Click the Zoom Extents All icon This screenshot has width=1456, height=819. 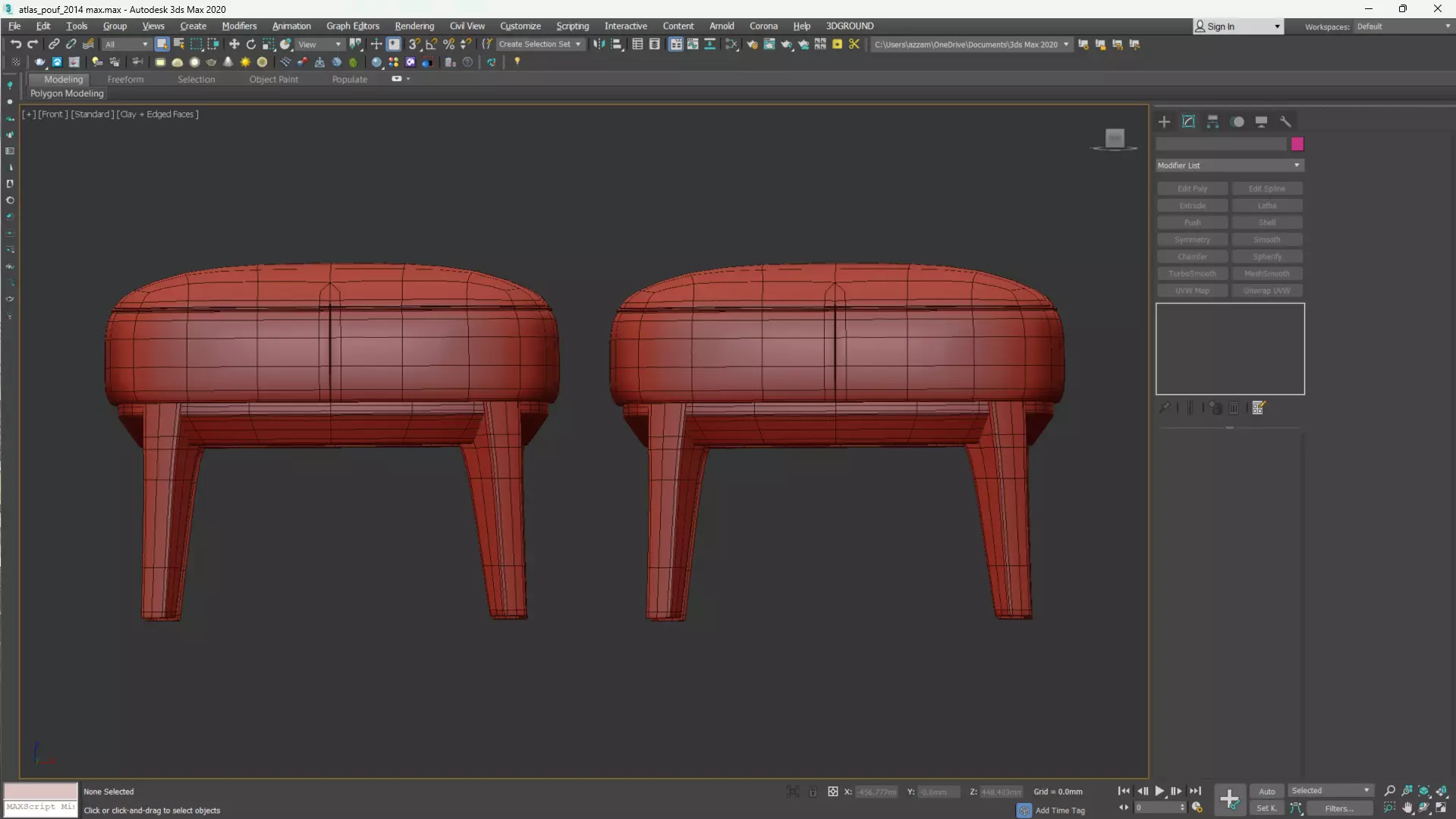[x=1441, y=791]
